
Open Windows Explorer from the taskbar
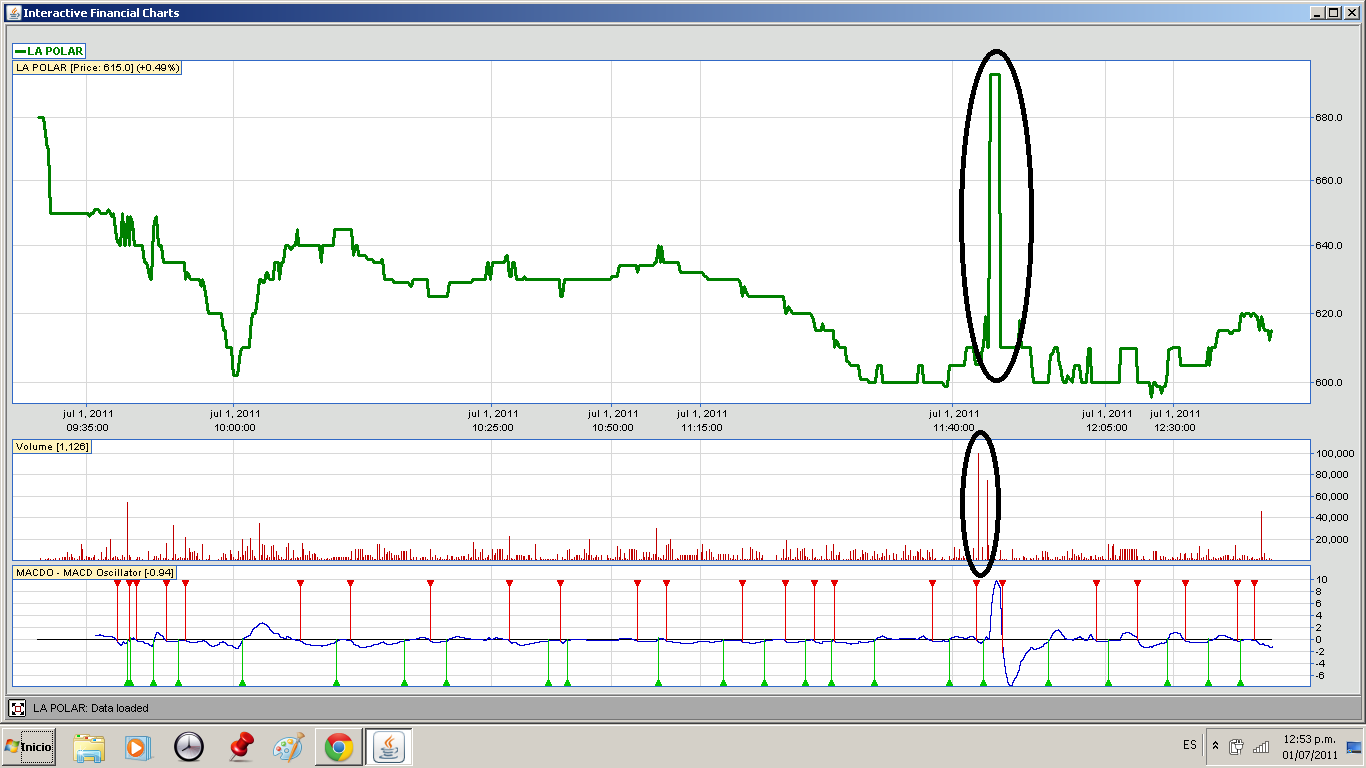(89, 747)
